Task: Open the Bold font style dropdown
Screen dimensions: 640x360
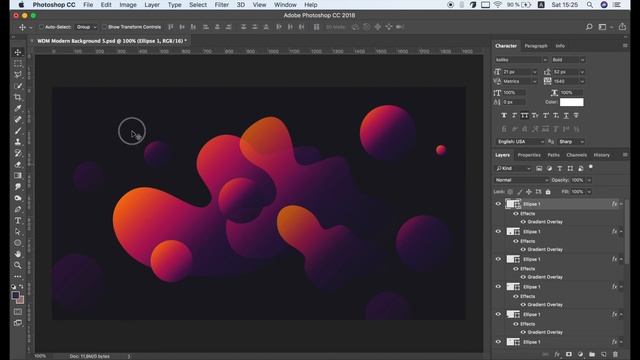Action: pyautogui.click(x=568, y=60)
